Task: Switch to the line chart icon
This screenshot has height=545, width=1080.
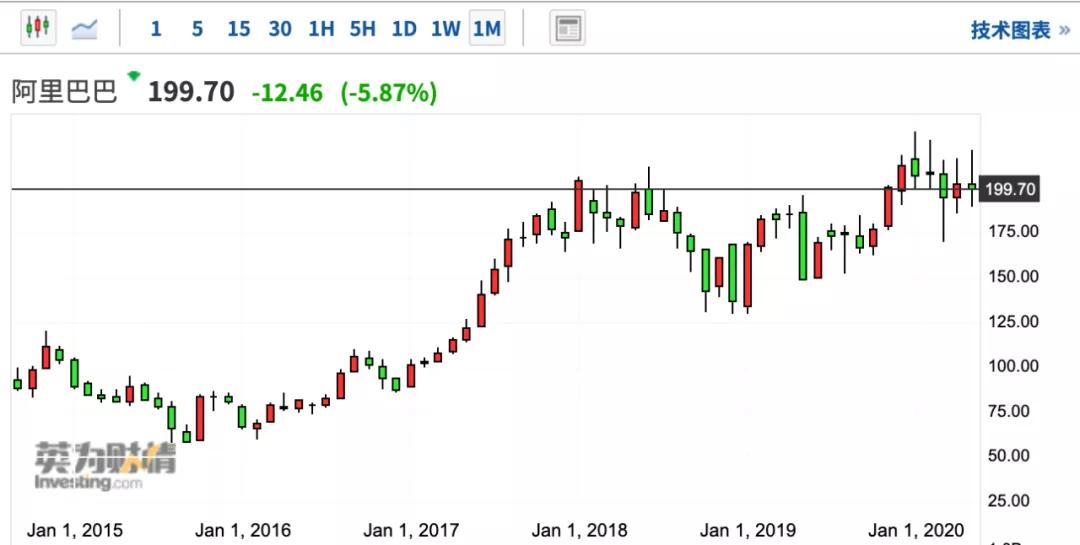Action: tap(84, 28)
